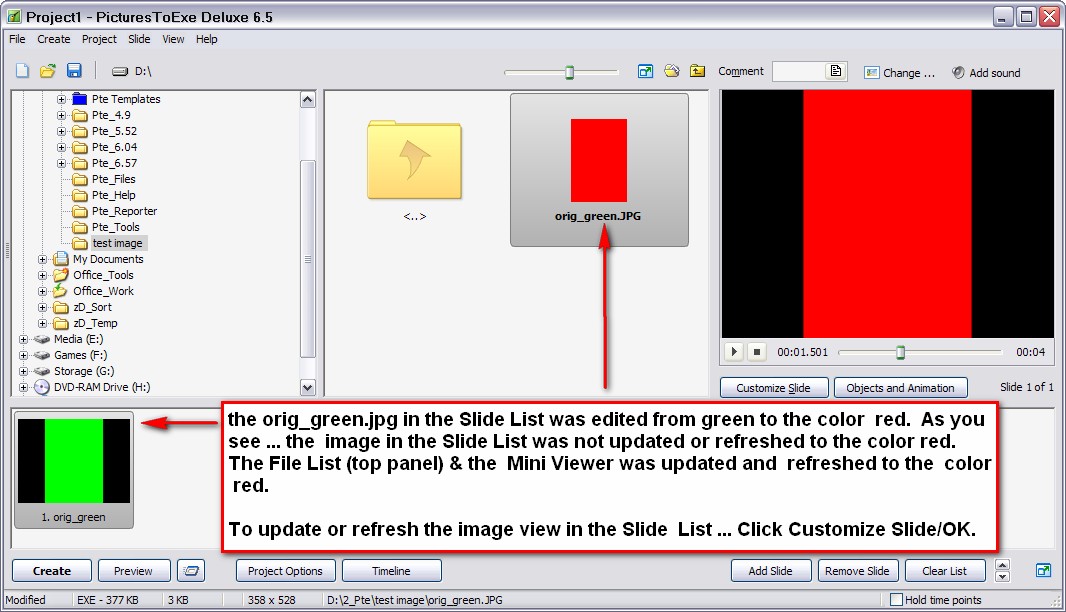Image resolution: width=1066 pixels, height=612 pixels.
Task: Enable the Hold time points checkbox
Action: 896,600
